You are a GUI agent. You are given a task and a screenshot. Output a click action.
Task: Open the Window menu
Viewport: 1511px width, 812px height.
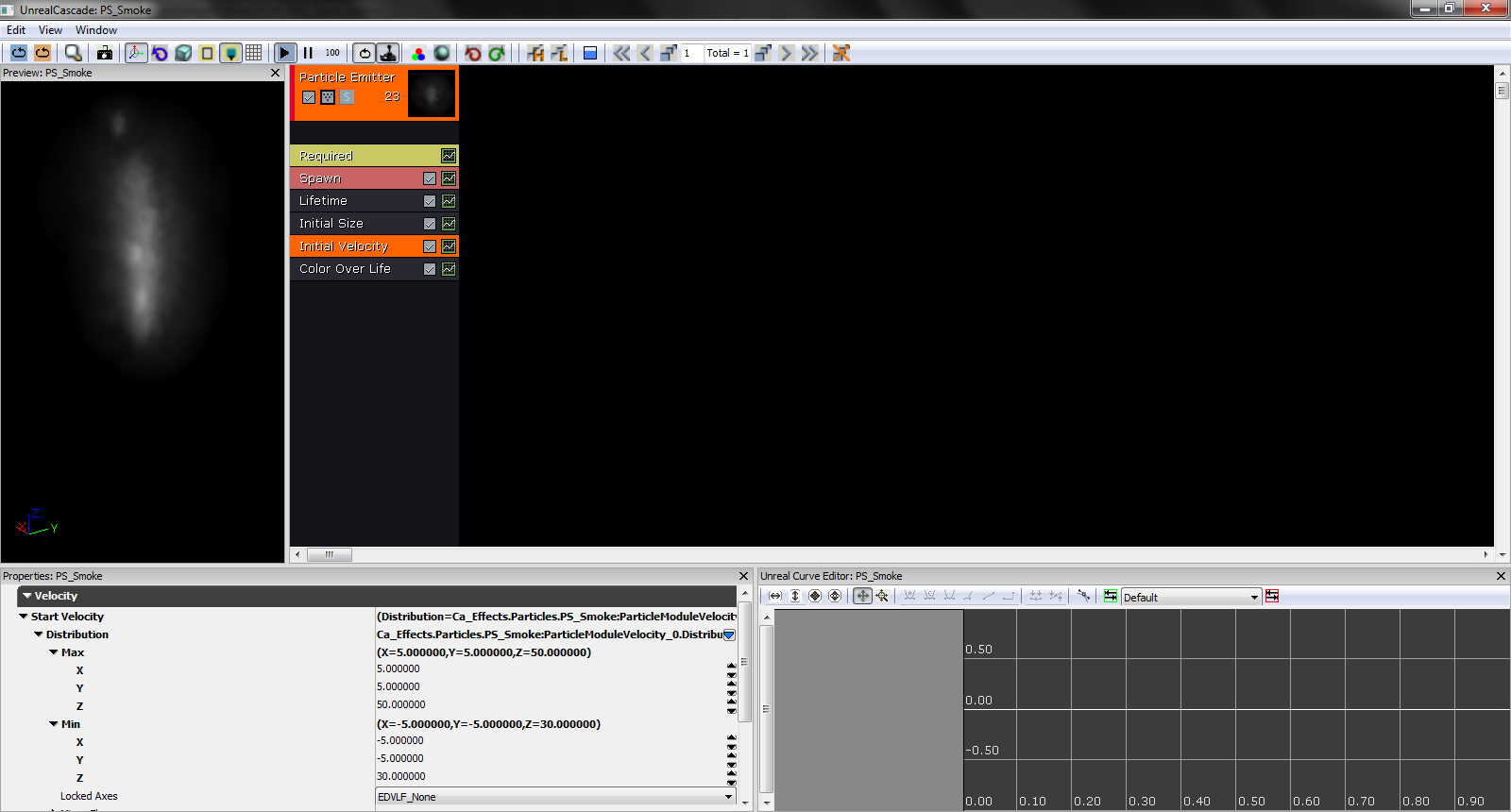pos(96,30)
